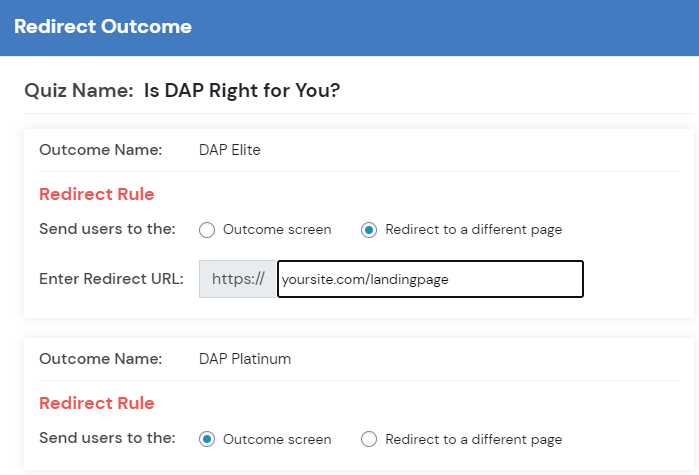
Task: Click 'Send users to the:' label under DAP Platinum
Action: tap(107, 438)
